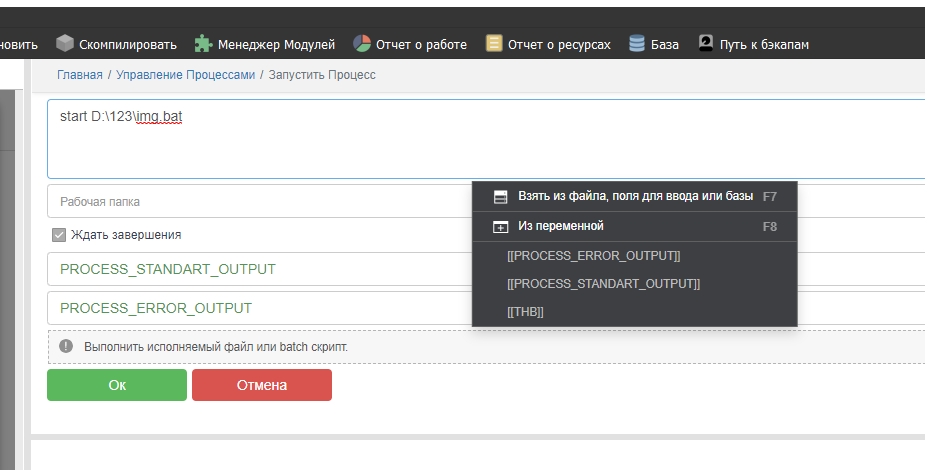Click 'Отчет о ресурсах' toolbar label
This screenshot has width=925, height=470.
(559, 44)
